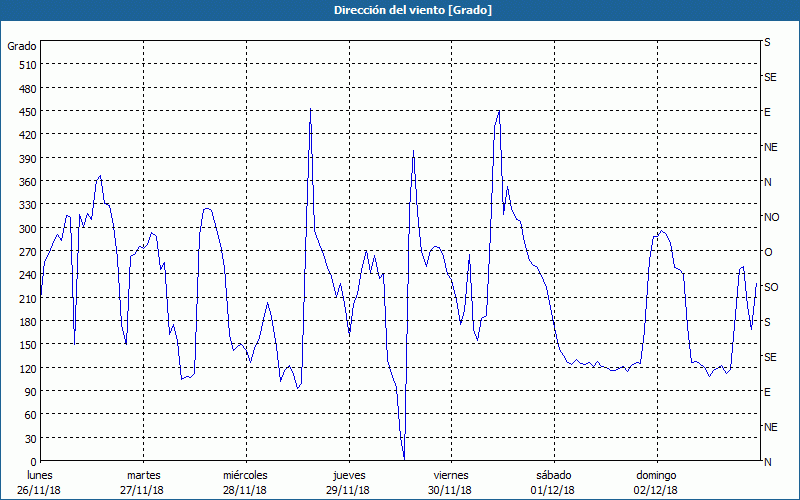
Task: Click the 180 value on the left axis
Action: pos(28,321)
